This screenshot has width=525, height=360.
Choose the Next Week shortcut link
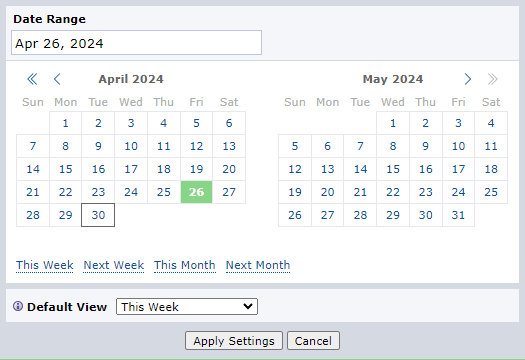(x=114, y=265)
